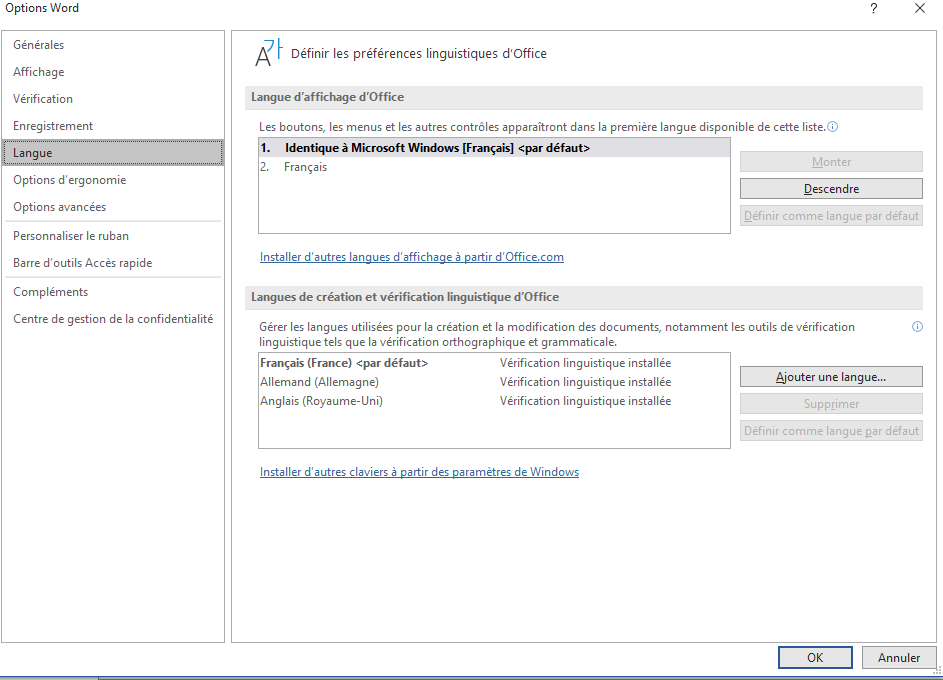This screenshot has width=943, height=680.
Task: Open Centre de gestion de la confidentialité
Action: (113, 319)
